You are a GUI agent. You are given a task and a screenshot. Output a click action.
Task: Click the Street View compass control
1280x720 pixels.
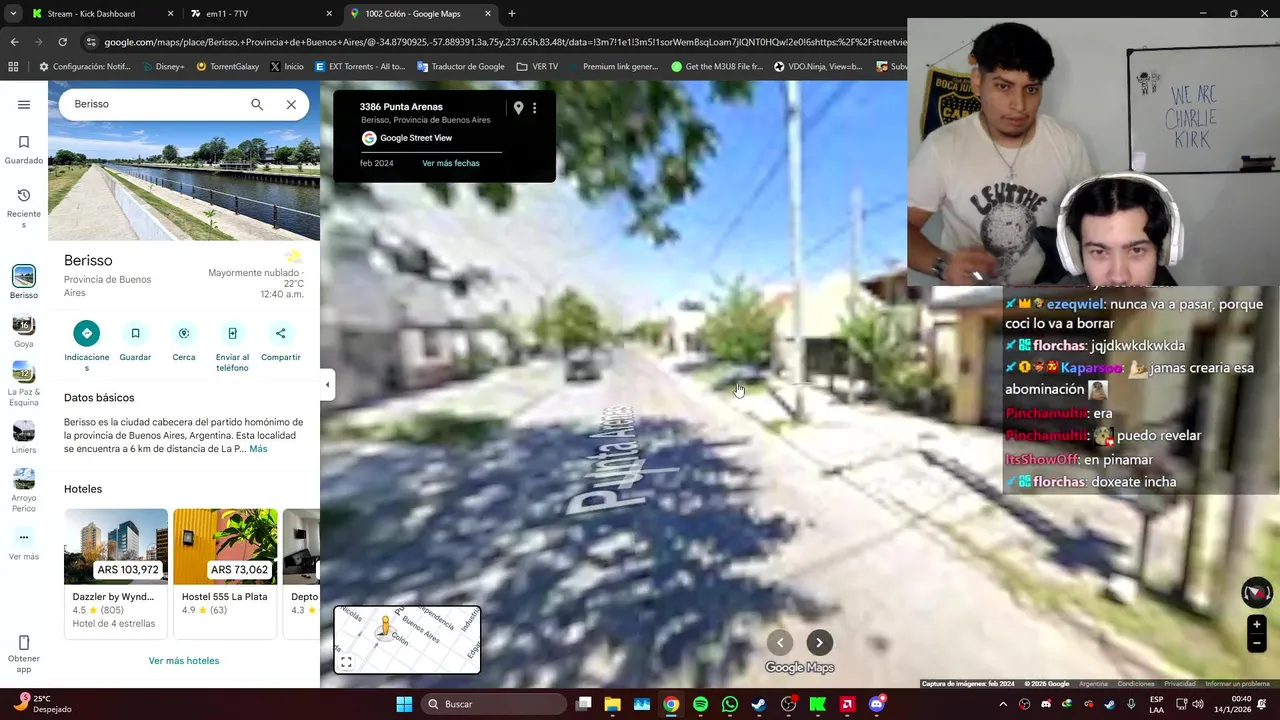coord(1257,593)
